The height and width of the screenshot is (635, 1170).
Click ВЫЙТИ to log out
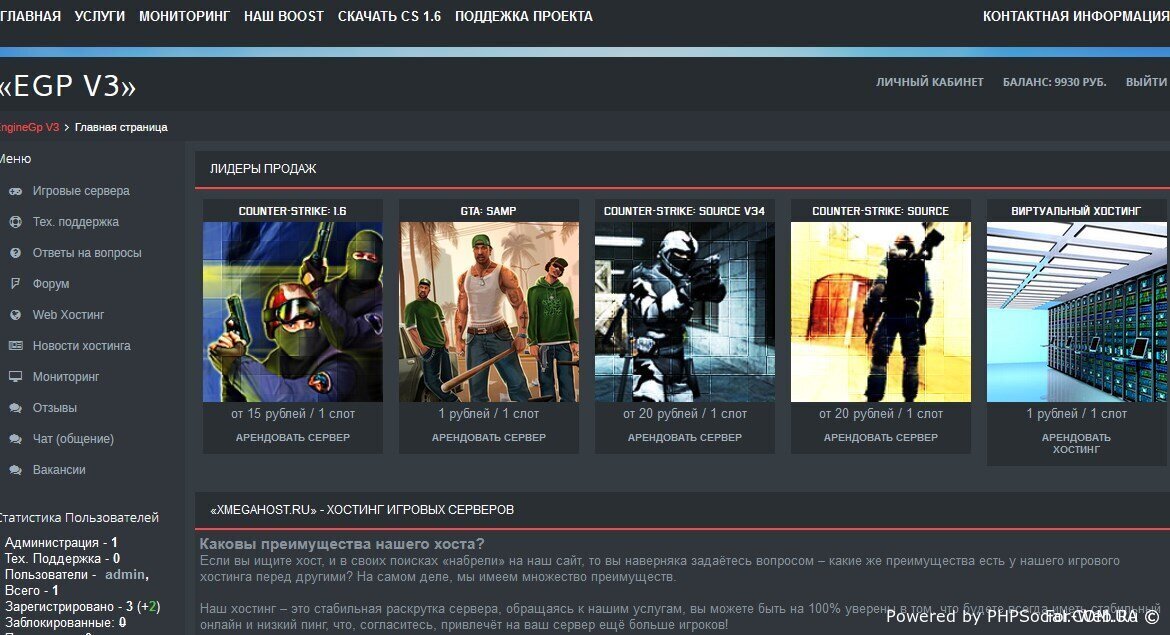coord(1146,82)
